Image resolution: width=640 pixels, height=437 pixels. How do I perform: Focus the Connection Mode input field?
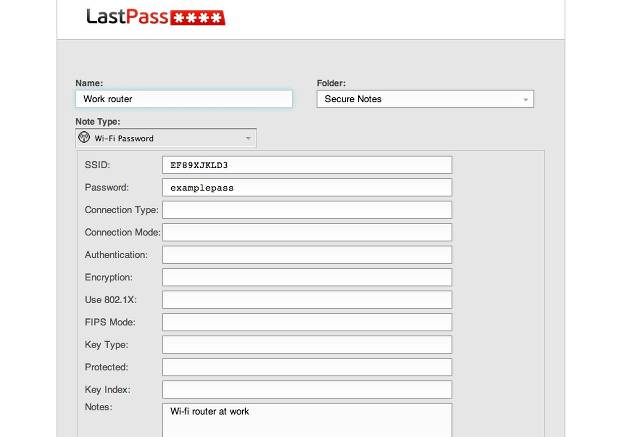click(x=307, y=233)
